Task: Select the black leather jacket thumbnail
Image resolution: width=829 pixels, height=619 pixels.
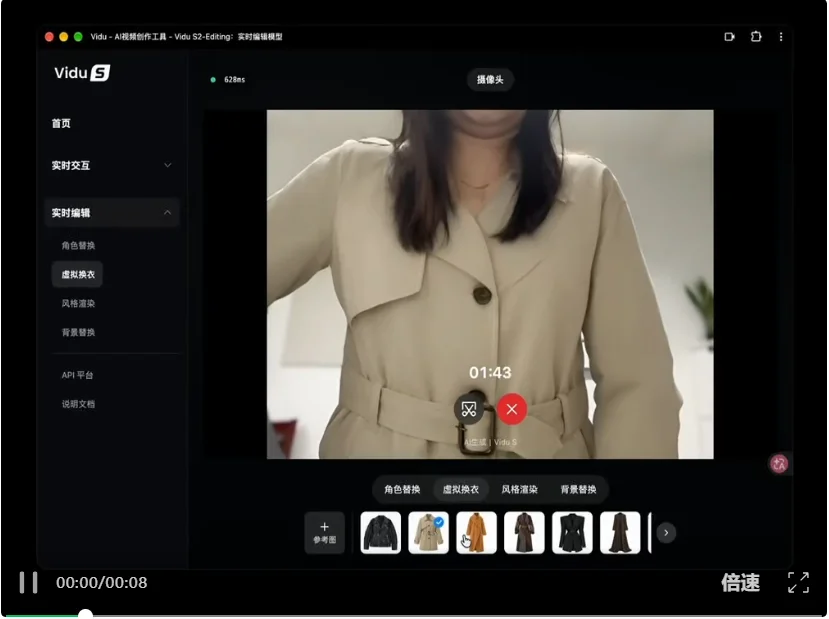Action: point(381,532)
